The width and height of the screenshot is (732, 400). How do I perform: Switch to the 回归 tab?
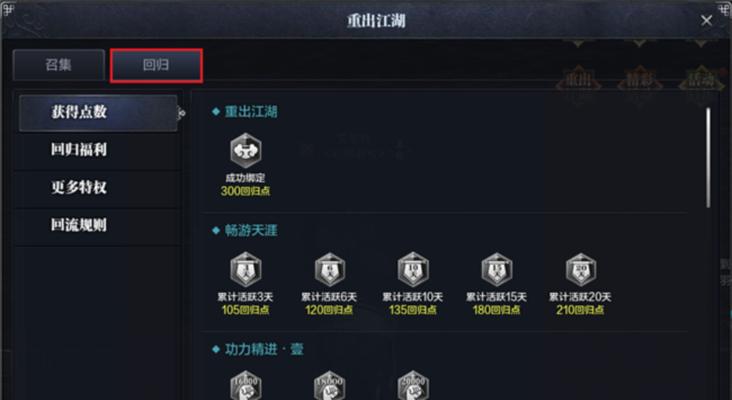click(x=156, y=65)
